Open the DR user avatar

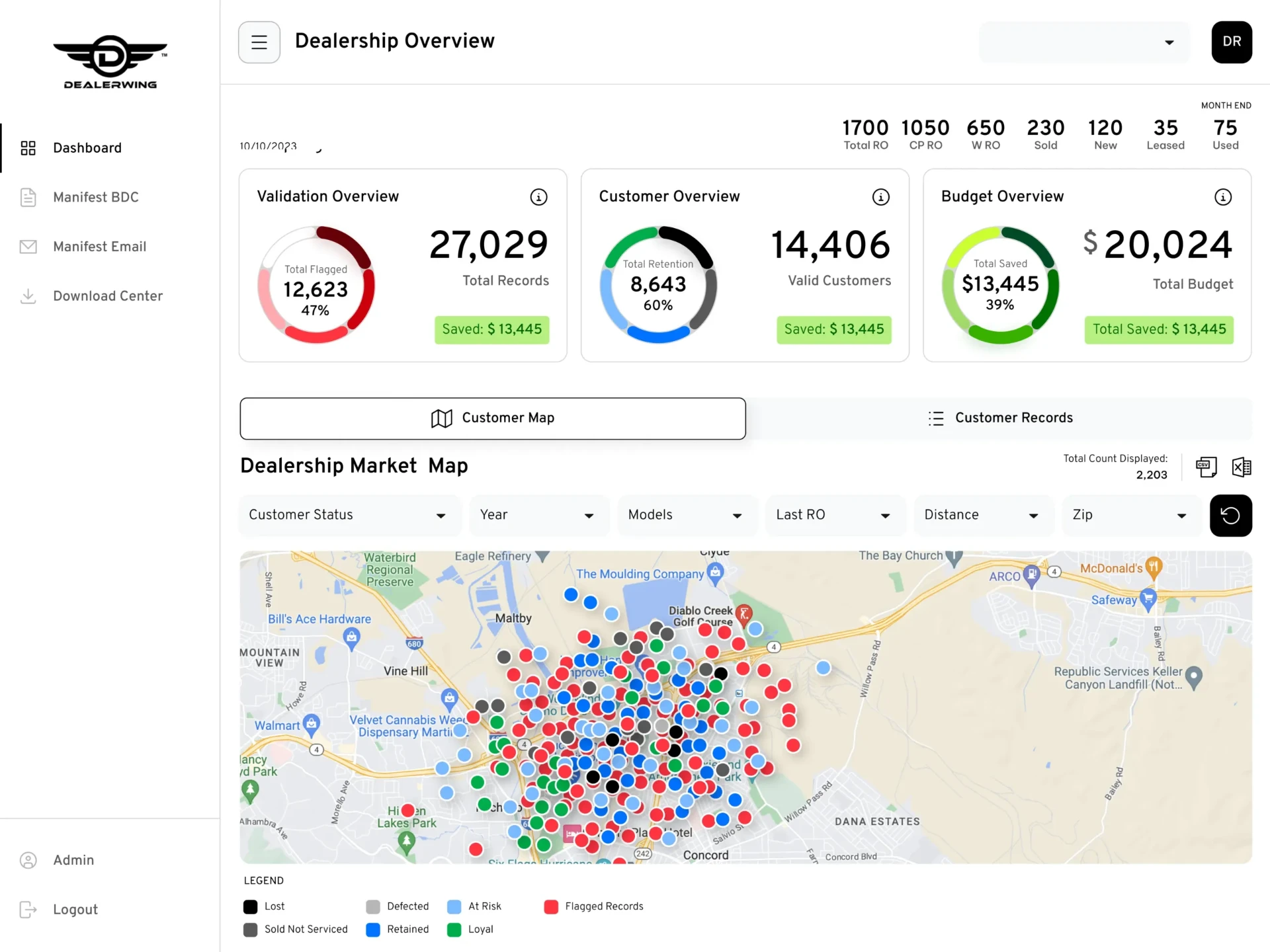tap(1232, 42)
